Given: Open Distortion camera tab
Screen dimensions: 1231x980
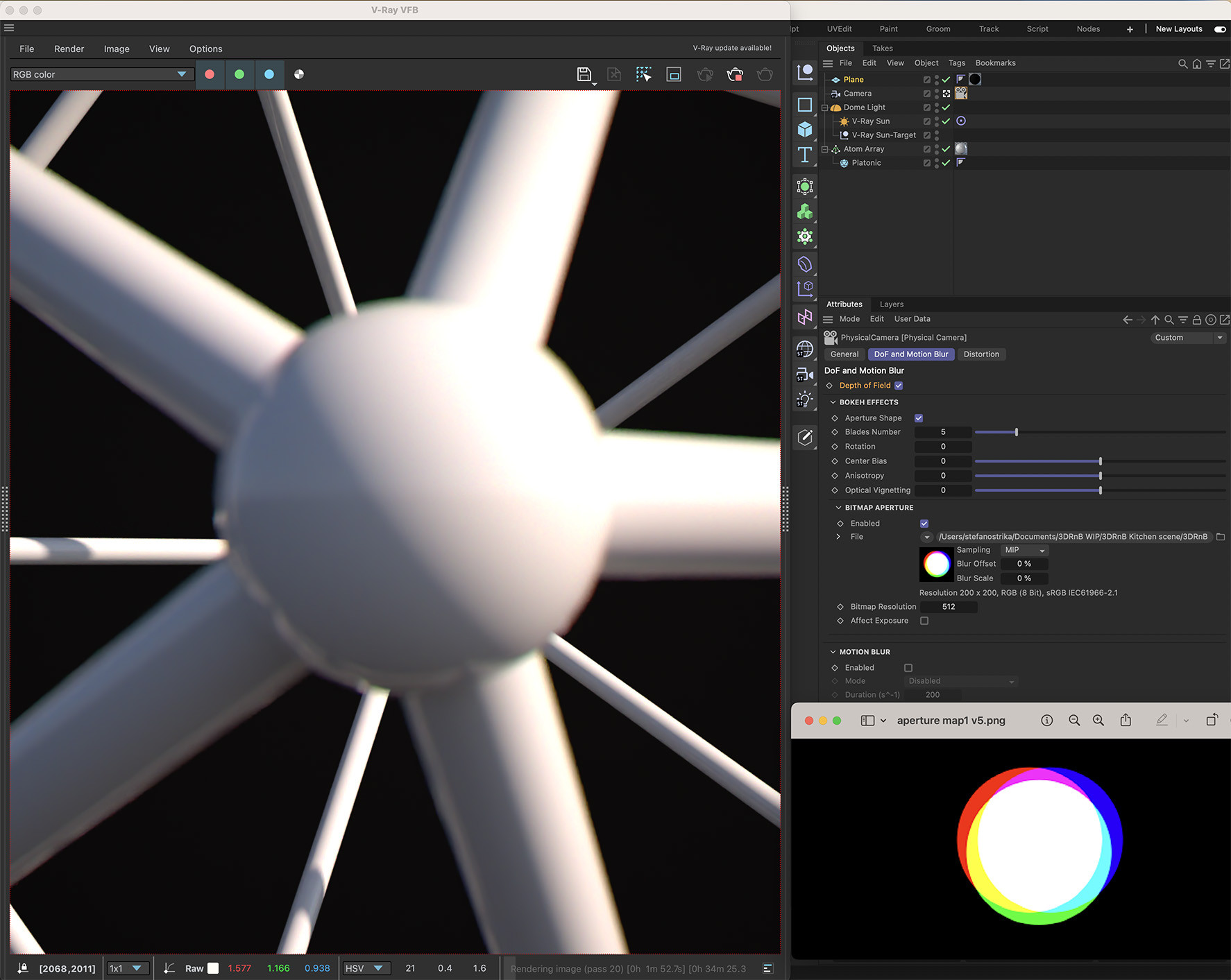Looking at the screenshot, I should 981,354.
